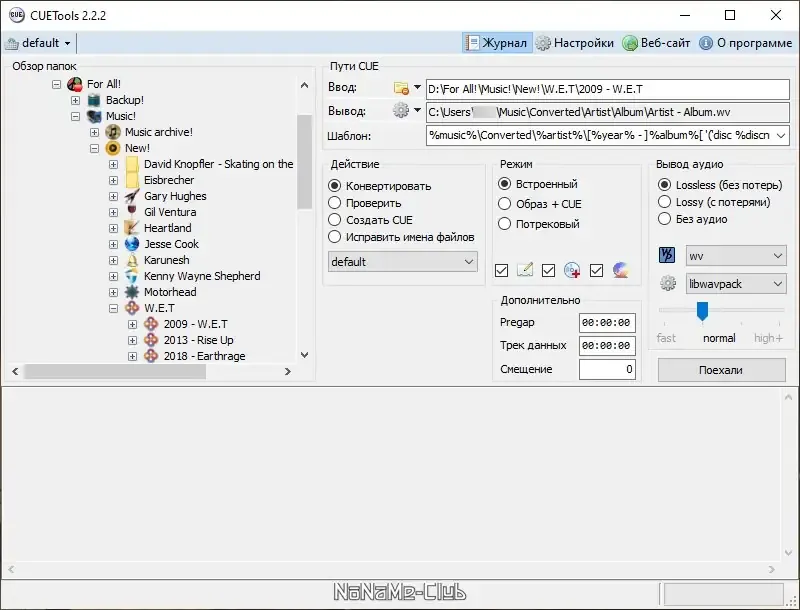800x610 pixels.
Task: Open the arrow next to input folder icon
Action: point(417,87)
